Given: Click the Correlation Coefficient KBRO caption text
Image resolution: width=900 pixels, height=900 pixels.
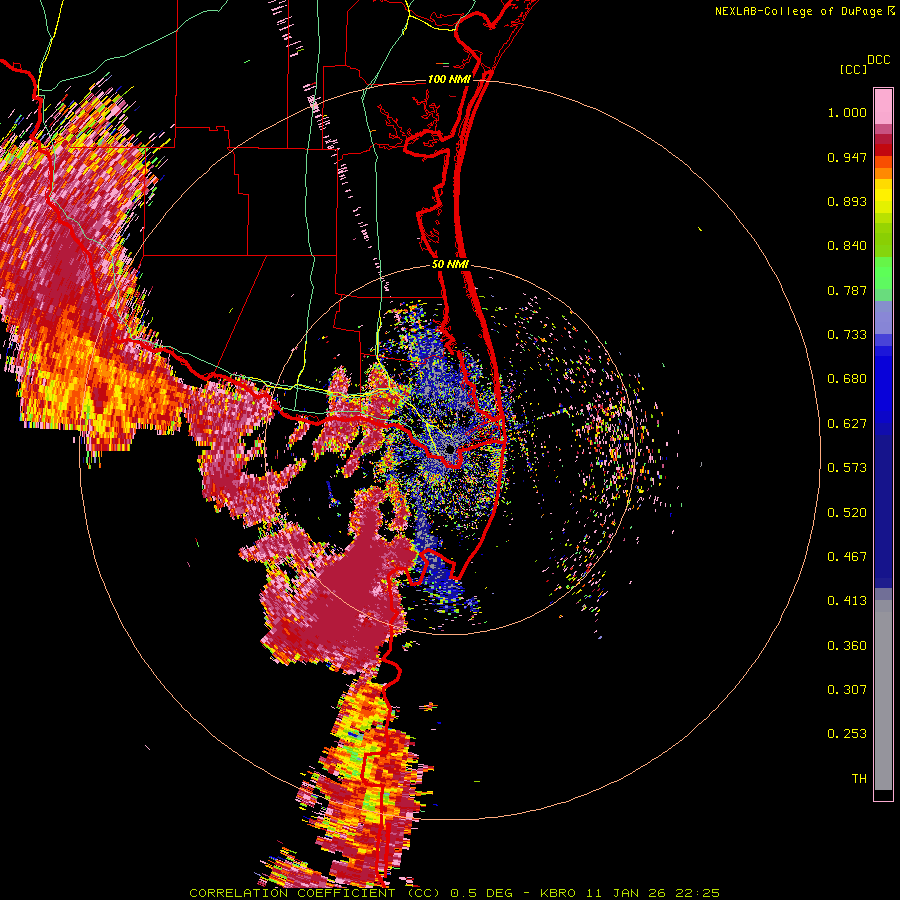Looking at the screenshot, I should [454, 893].
